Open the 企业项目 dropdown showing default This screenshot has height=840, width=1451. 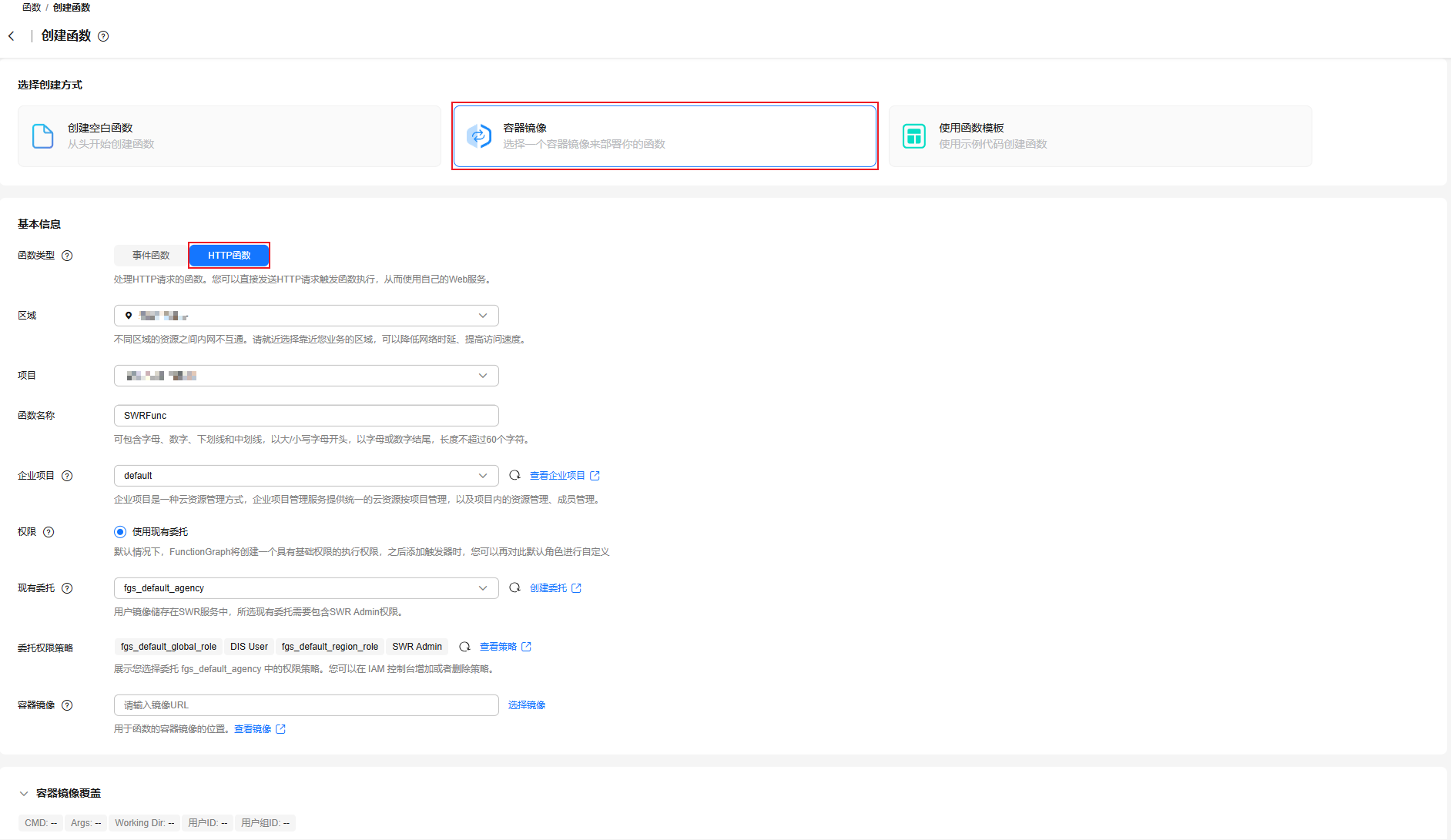point(306,476)
